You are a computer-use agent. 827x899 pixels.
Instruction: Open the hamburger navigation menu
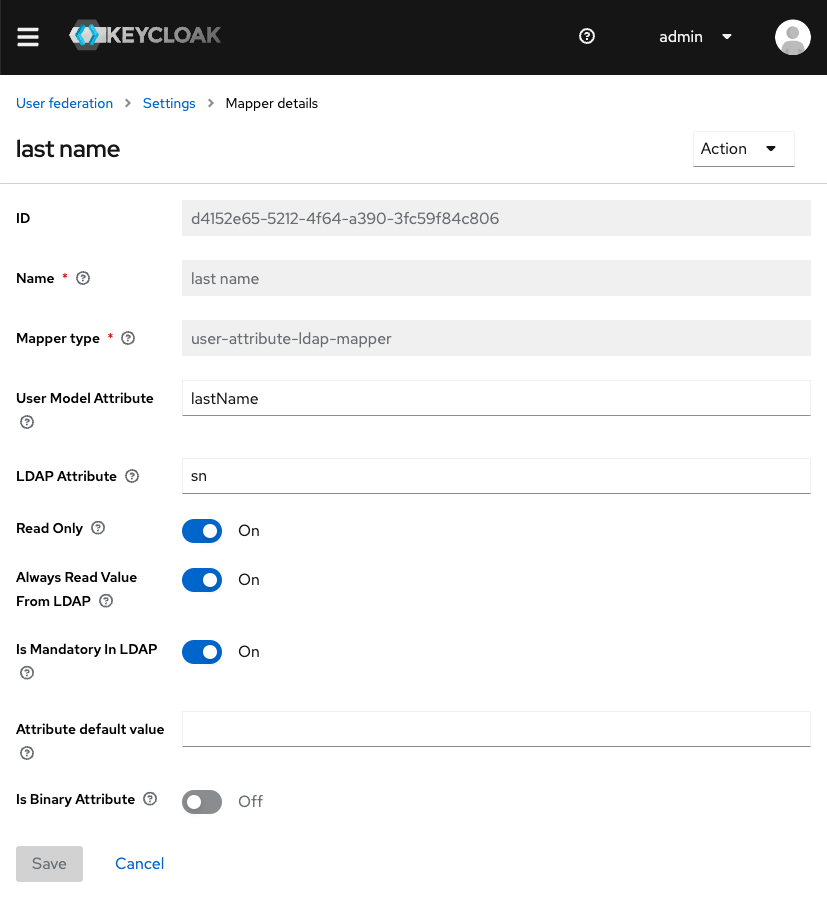[28, 37]
